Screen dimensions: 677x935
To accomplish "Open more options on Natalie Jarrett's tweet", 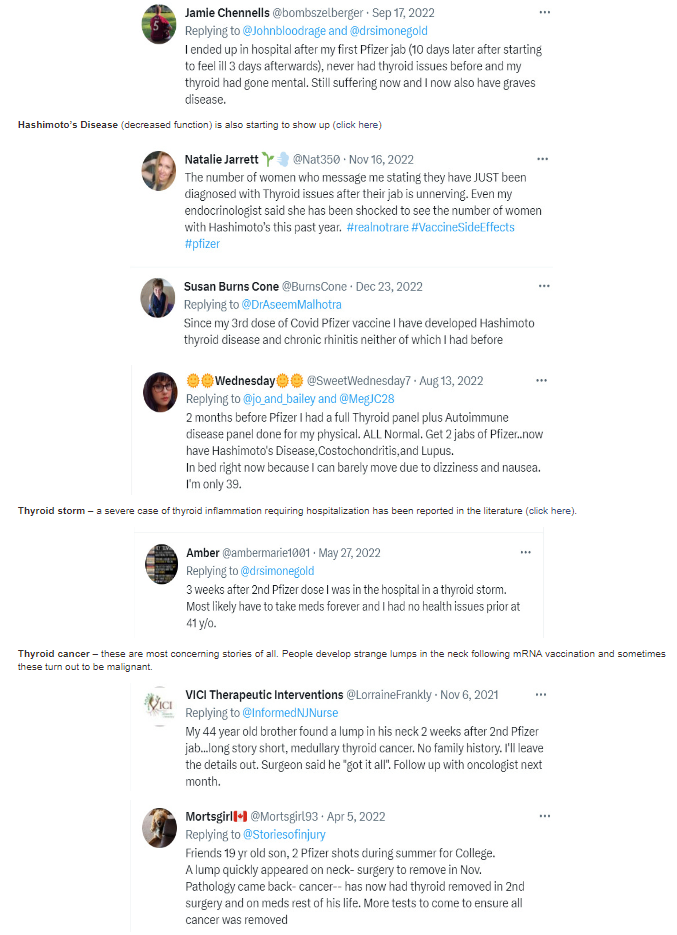I will pyautogui.click(x=542, y=159).
